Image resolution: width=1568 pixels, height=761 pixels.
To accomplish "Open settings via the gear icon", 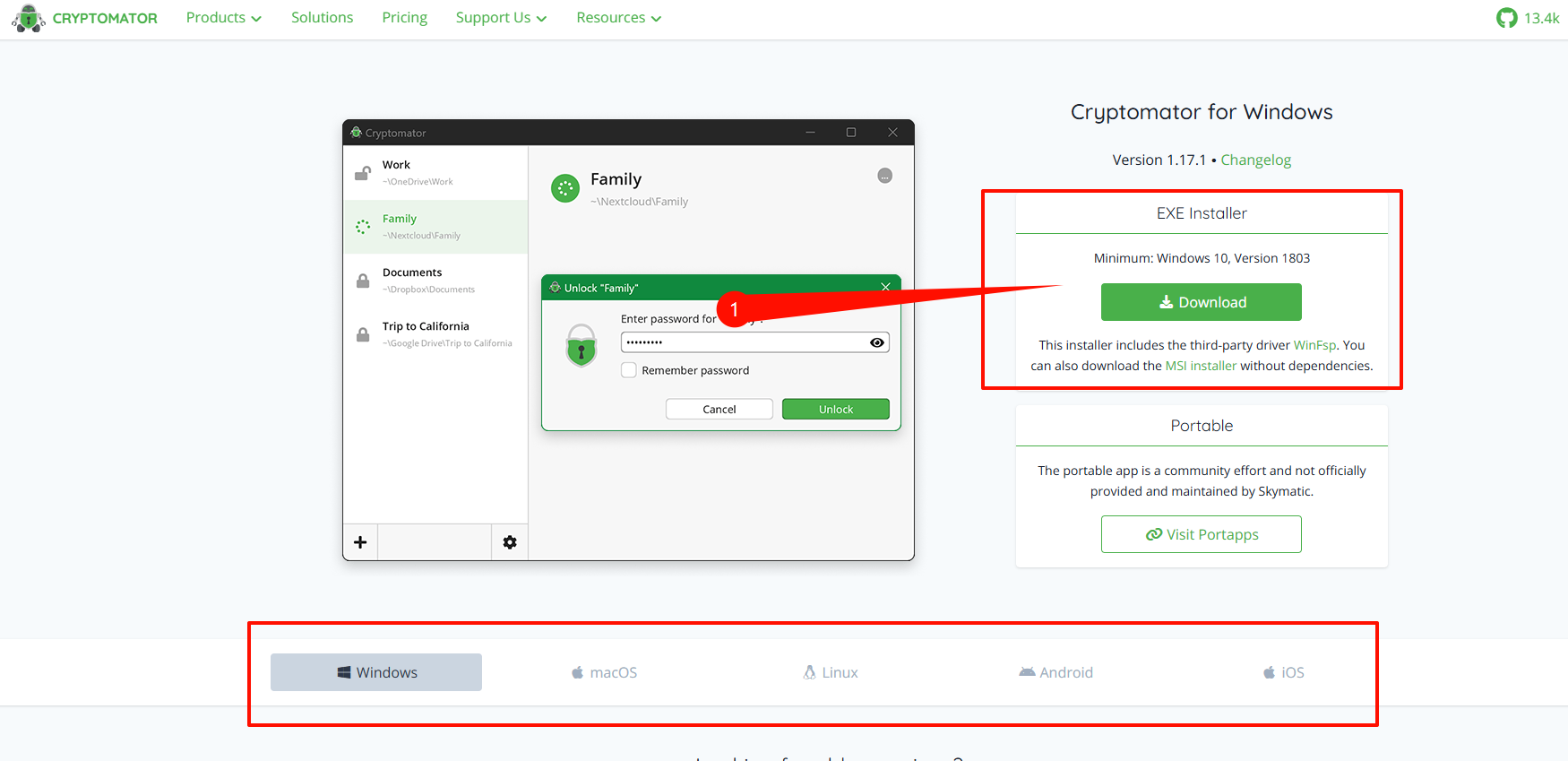I will [510, 542].
